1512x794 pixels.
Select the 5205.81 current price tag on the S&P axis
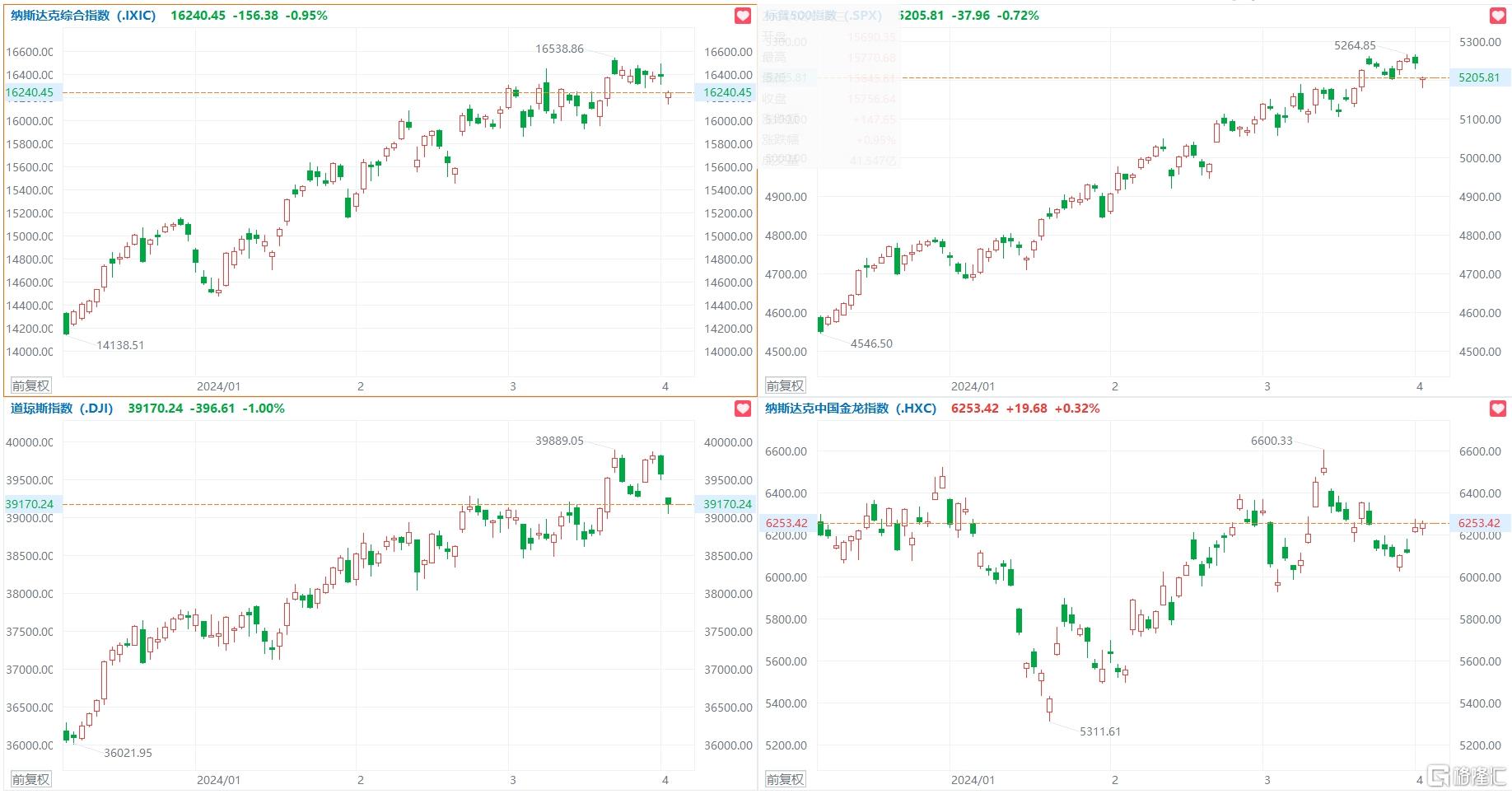click(1479, 77)
